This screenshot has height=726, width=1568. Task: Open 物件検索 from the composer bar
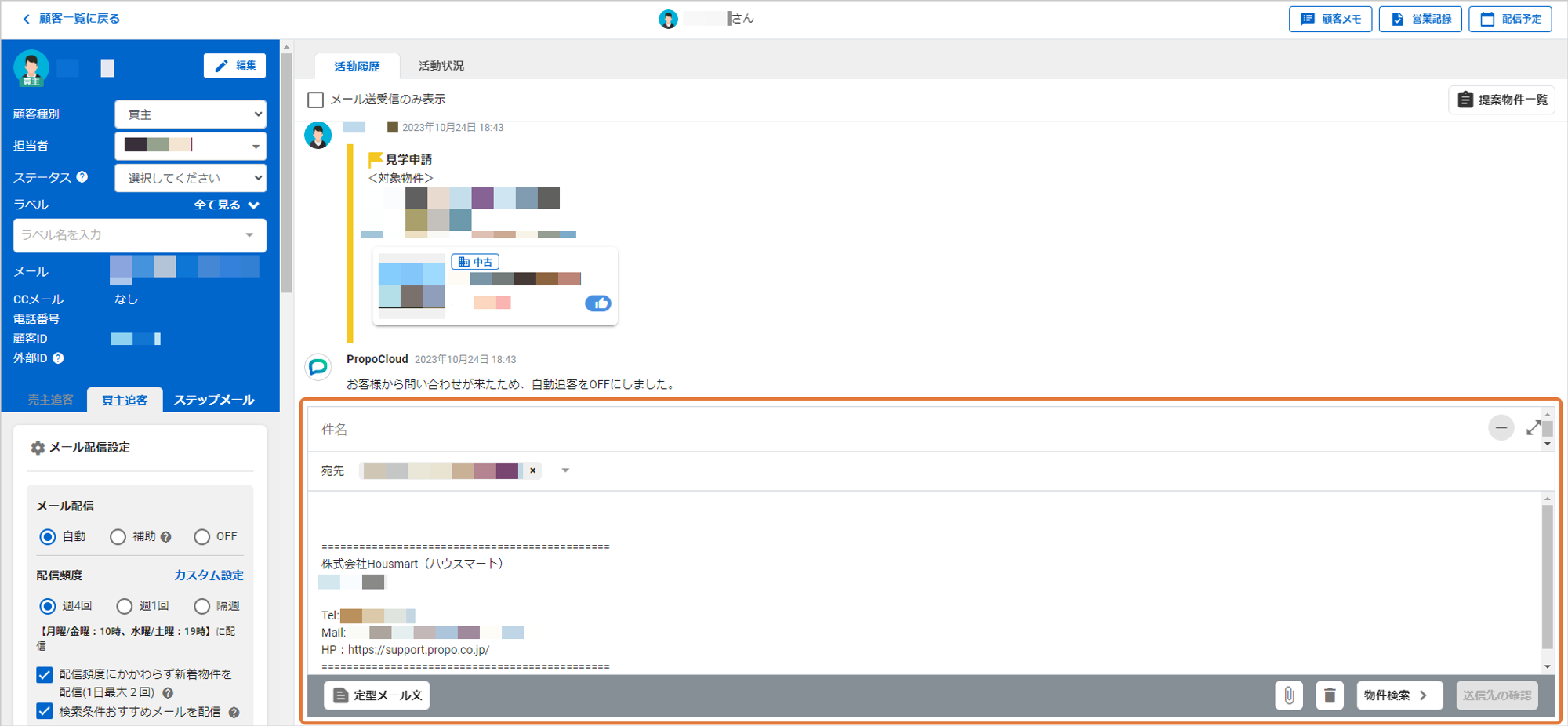(1399, 695)
